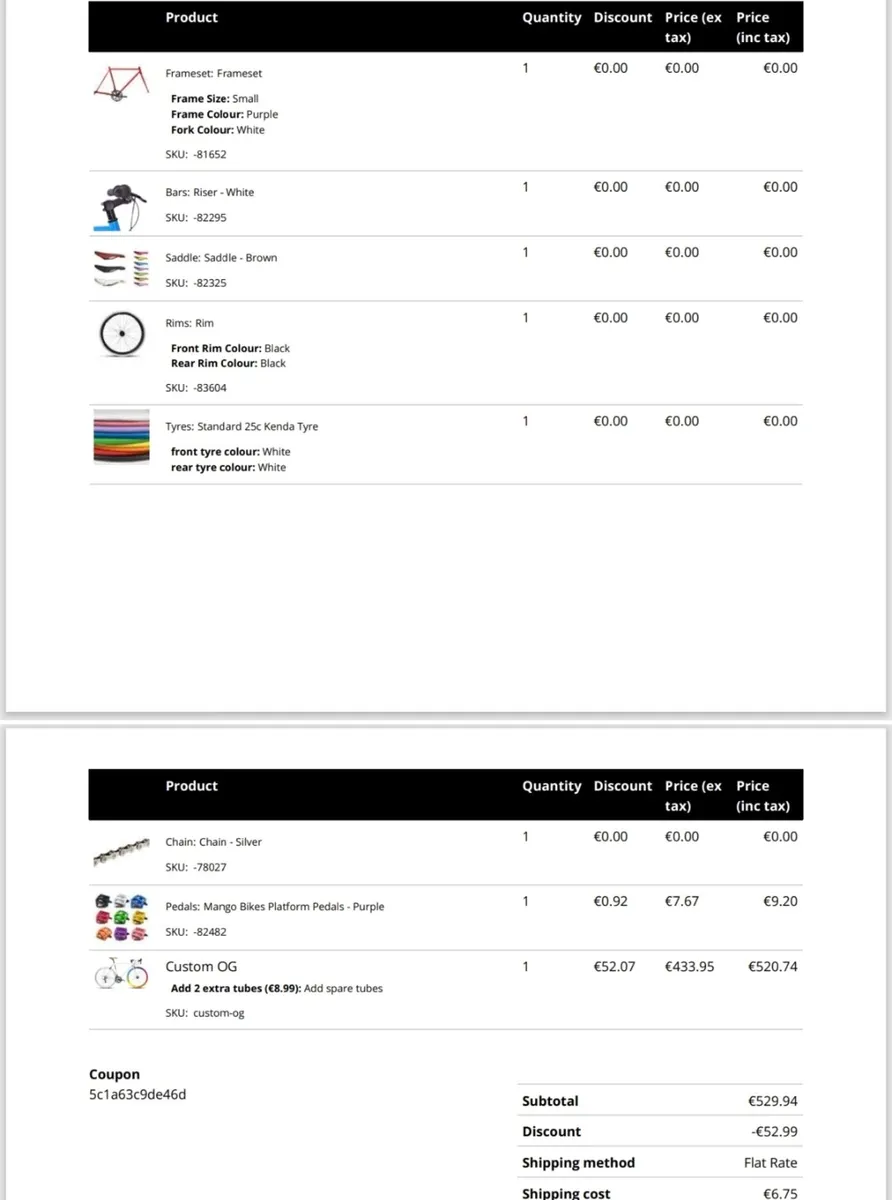Click the Standard 25c Kenda Tyre name
Image resolution: width=892 pixels, height=1200 pixels.
pyautogui.click(x=242, y=427)
